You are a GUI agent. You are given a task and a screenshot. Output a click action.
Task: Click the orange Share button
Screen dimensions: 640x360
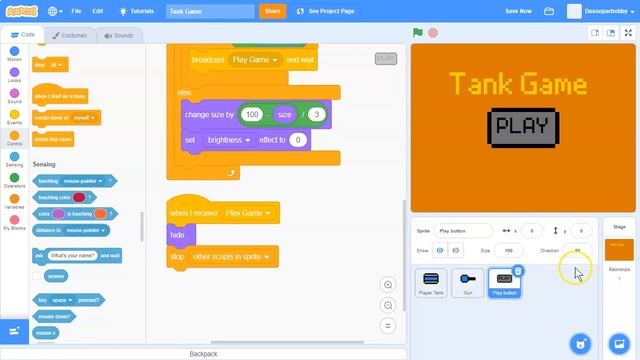272,11
